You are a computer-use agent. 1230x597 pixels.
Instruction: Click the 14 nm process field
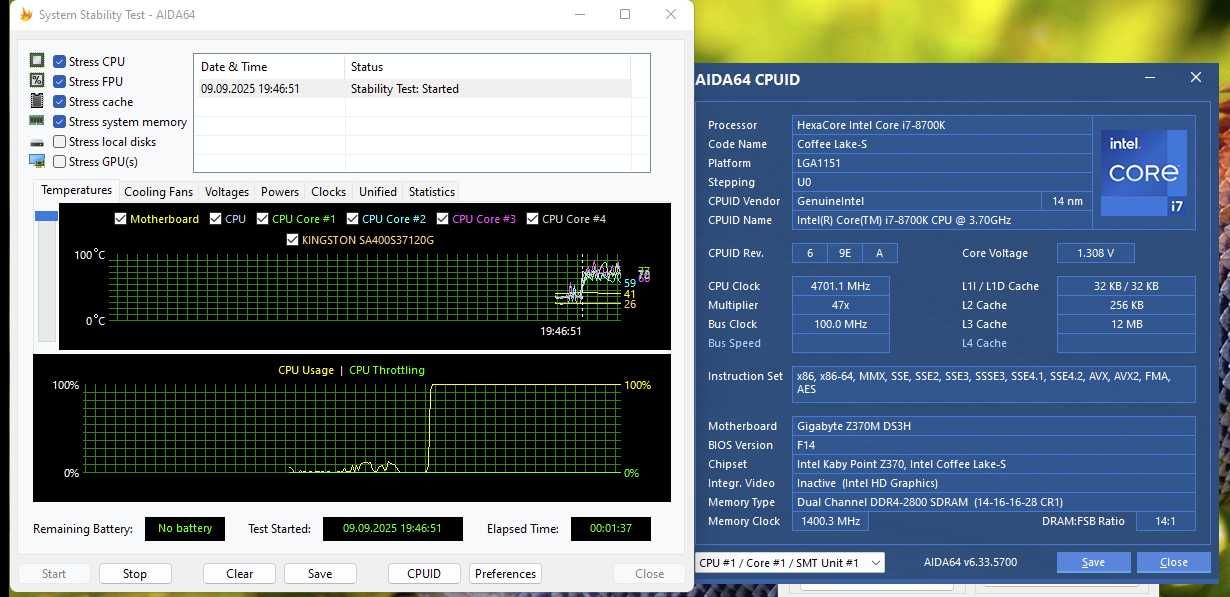(1068, 201)
